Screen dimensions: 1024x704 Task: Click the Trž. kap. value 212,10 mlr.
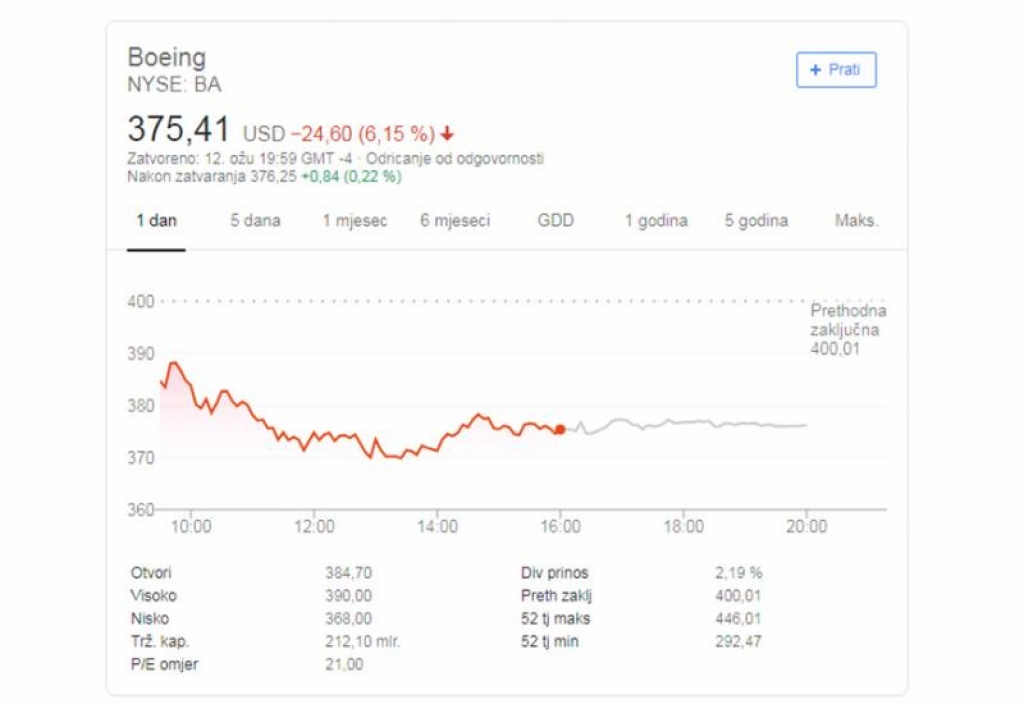pyautogui.click(x=362, y=641)
